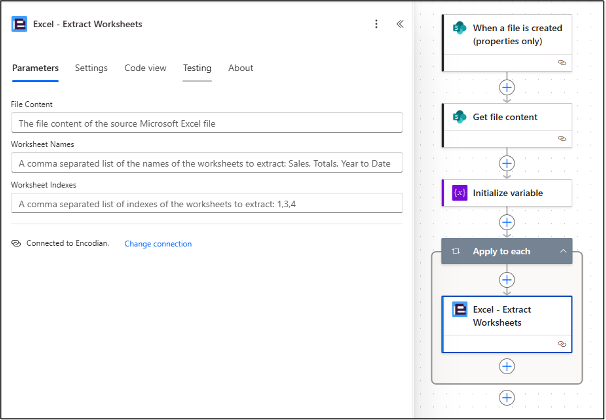
Task: Click the Encodian logo in panel header
Action: [18, 23]
